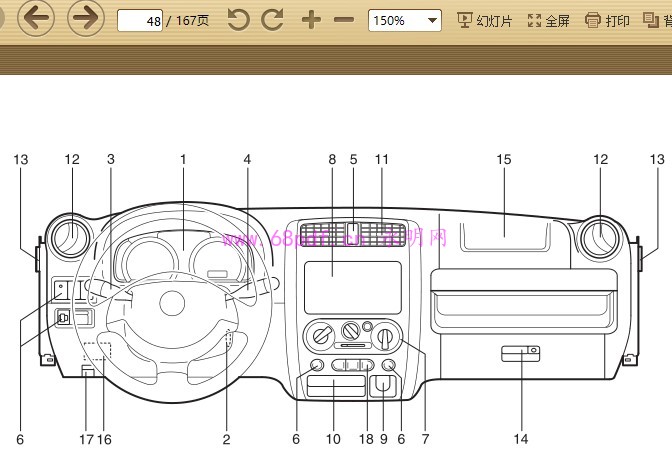Click the cut-off button right of 打印
This screenshot has width=672, height=471.
pyautogui.click(x=658, y=20)
